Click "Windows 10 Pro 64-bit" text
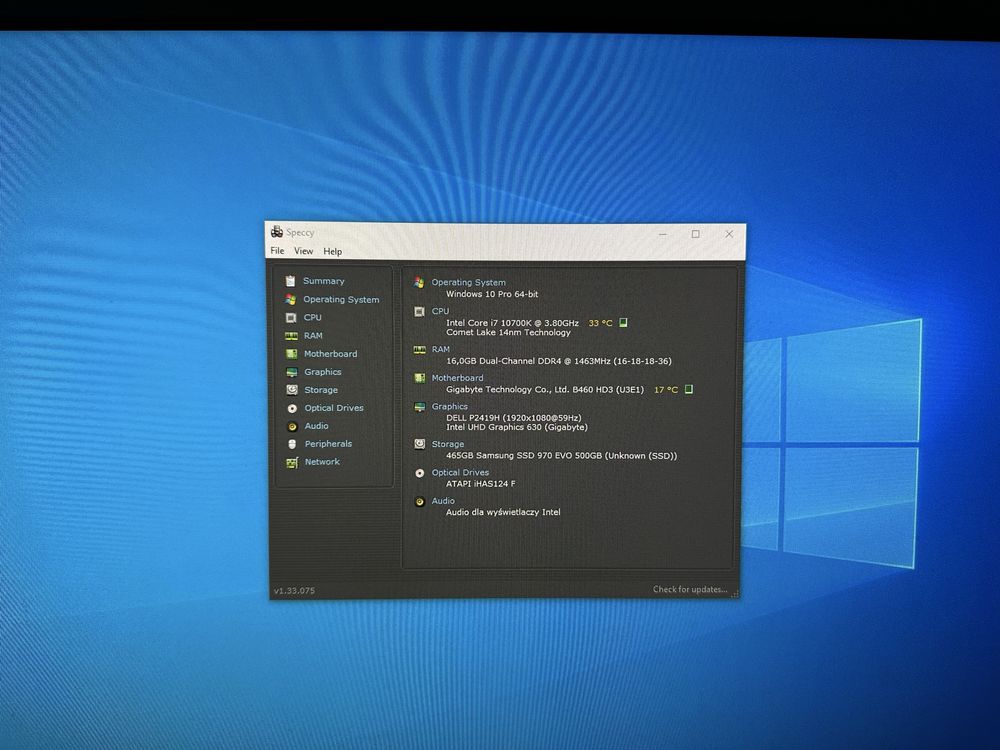 [492, 294]
